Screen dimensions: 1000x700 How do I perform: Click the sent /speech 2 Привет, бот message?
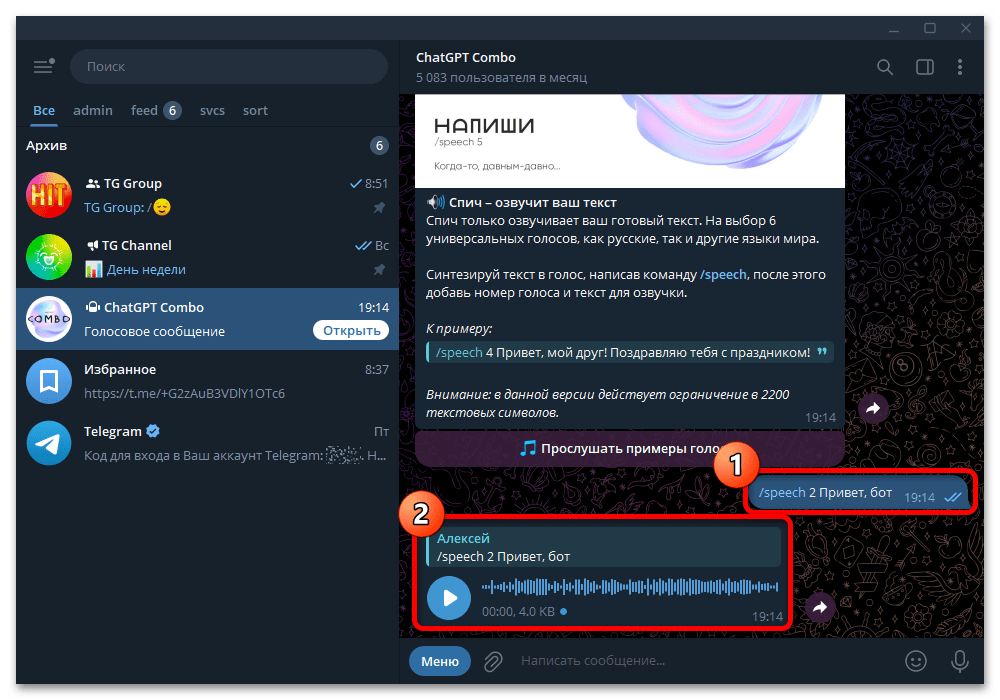pyautogui.click(x=859, y=493)
